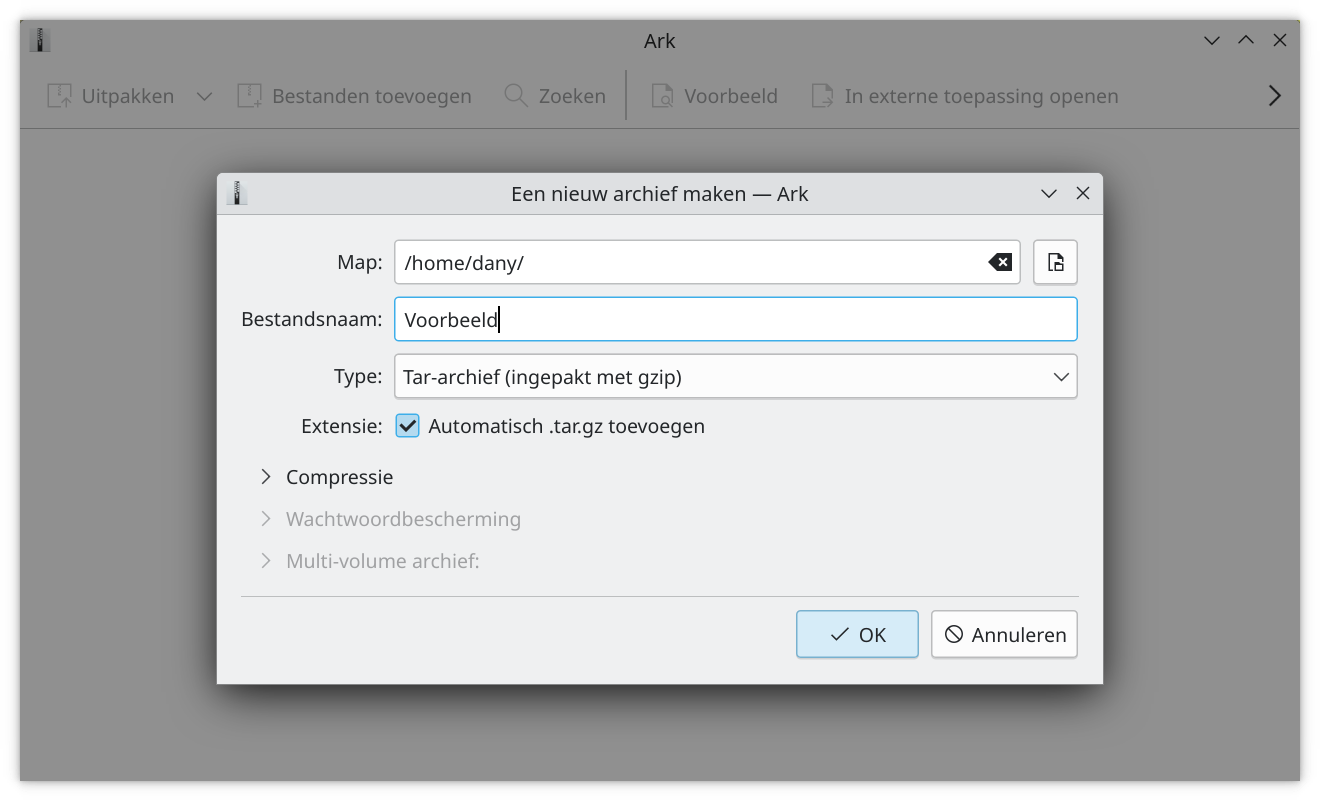1320x801 pixels.
Task: Click In externe toepassing openen
Action: 964,96
